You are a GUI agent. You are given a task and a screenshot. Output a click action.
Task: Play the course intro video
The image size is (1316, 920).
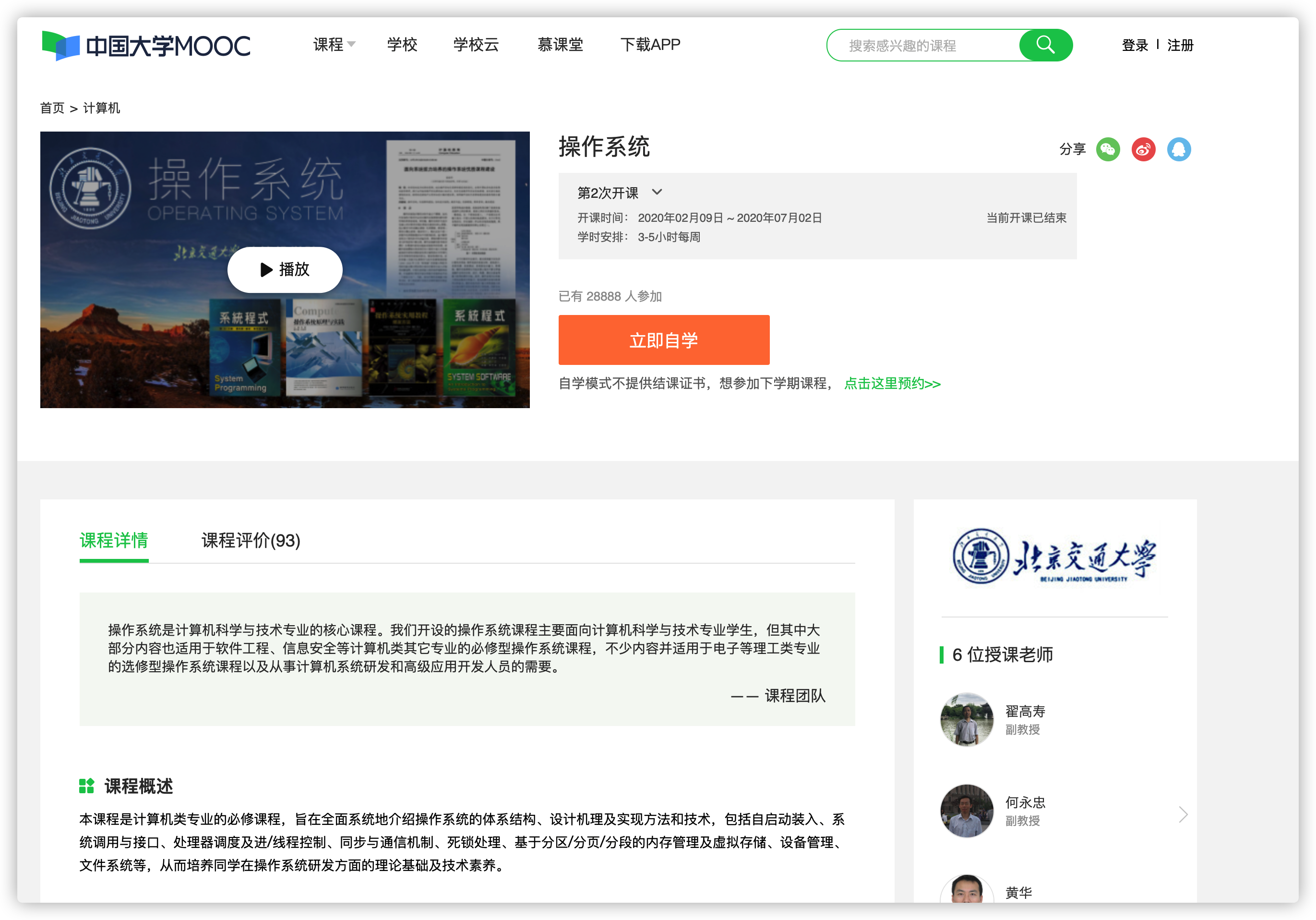[x=285, y=269]
